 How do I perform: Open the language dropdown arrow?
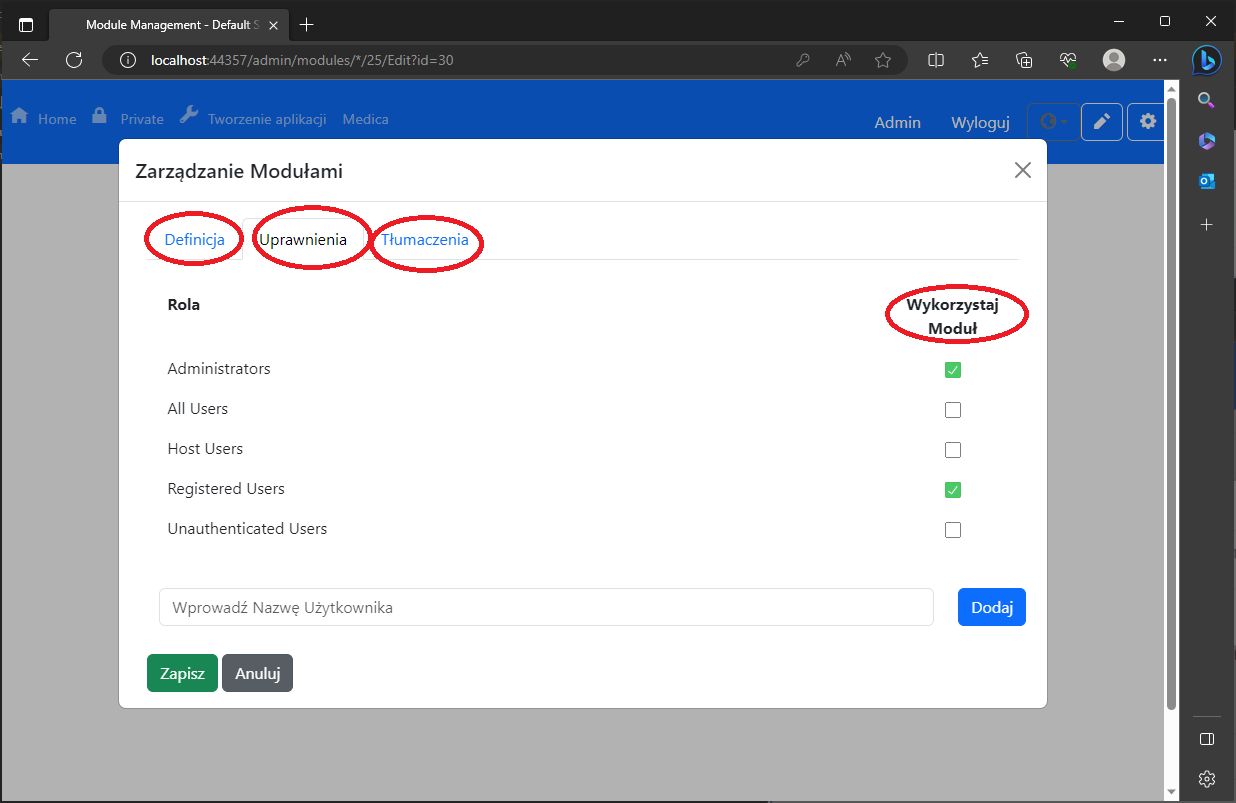click(1062, 121)
